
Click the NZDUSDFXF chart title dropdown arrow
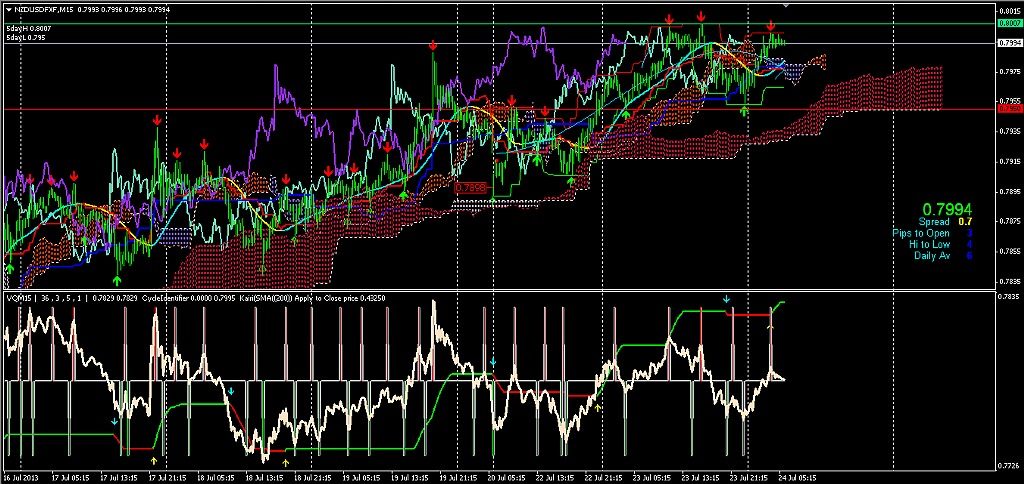(x=9, y=9)
